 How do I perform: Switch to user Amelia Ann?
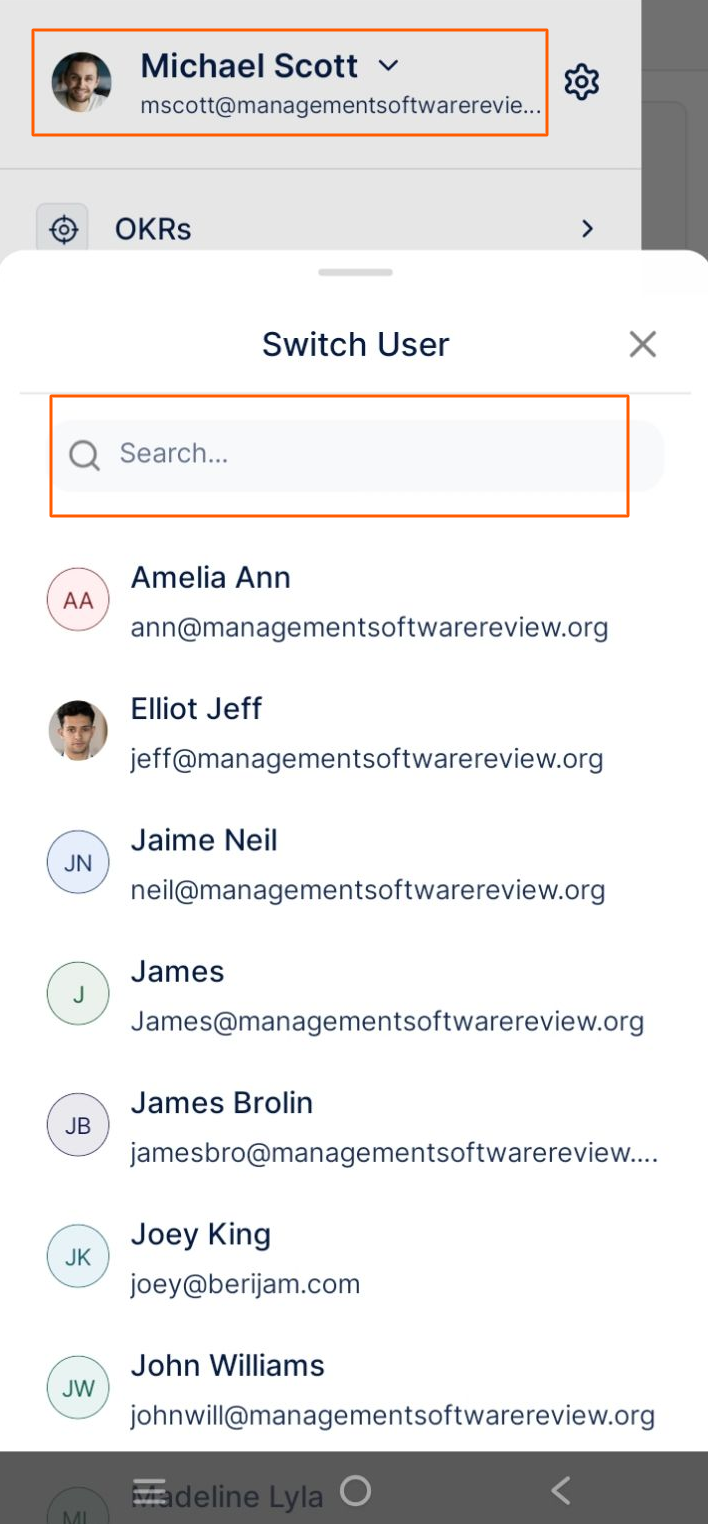211,578
